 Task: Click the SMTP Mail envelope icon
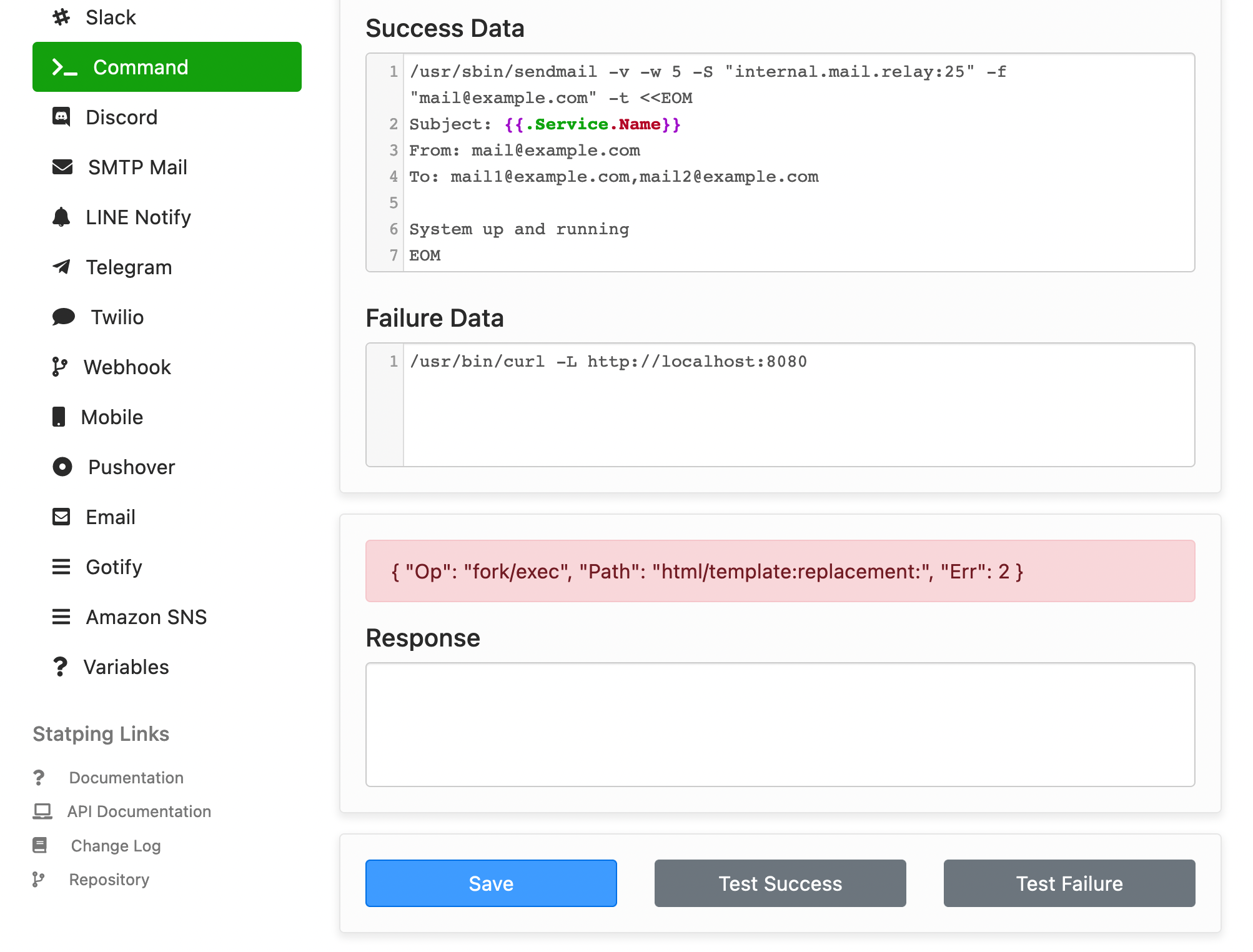tap(62, 167)
